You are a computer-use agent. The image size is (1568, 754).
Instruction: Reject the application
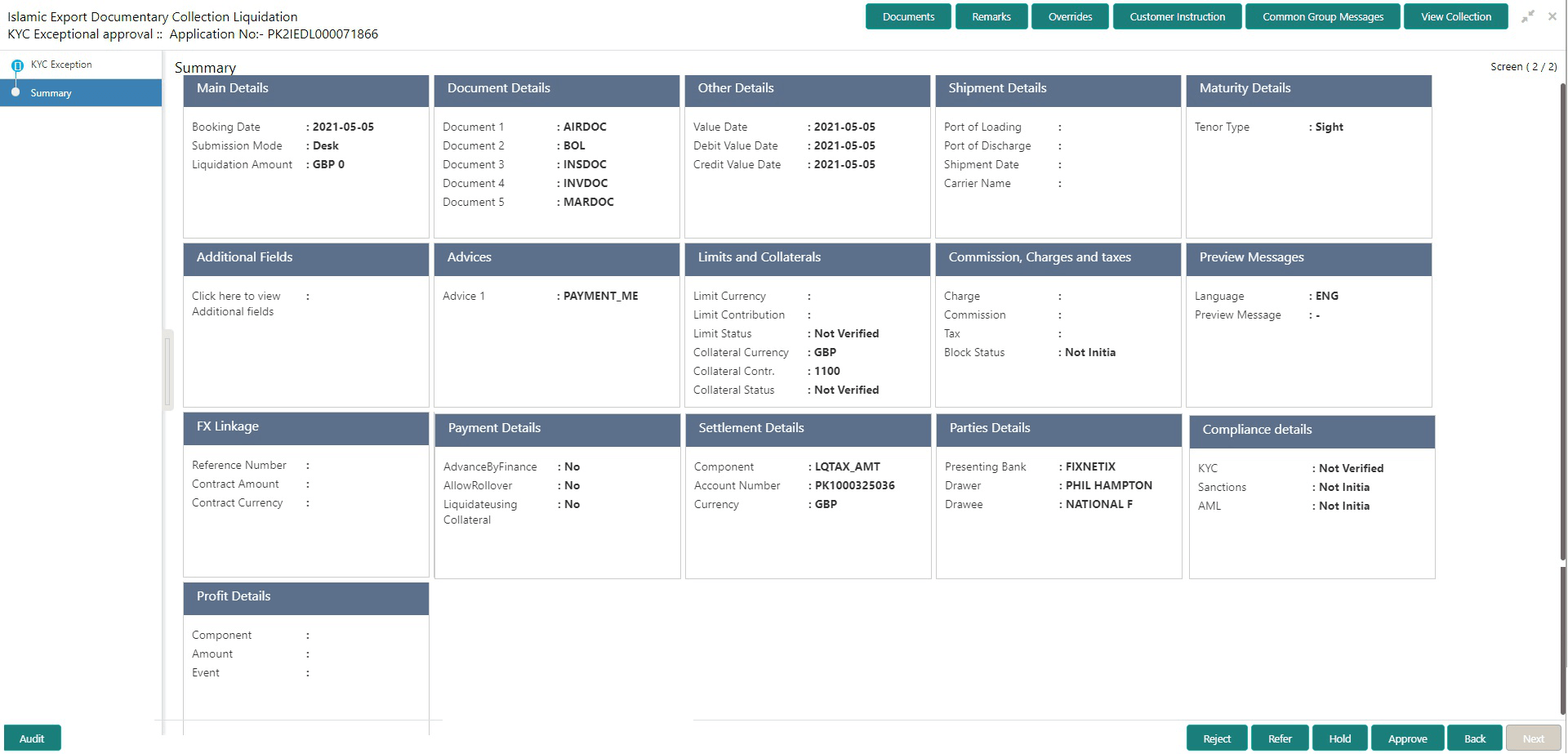(x=1216, y=738)
